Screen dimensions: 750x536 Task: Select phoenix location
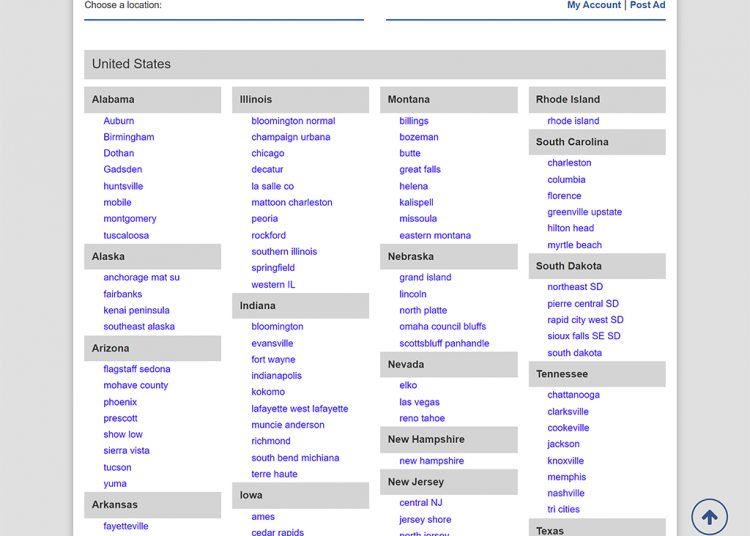tap(120, 403)
